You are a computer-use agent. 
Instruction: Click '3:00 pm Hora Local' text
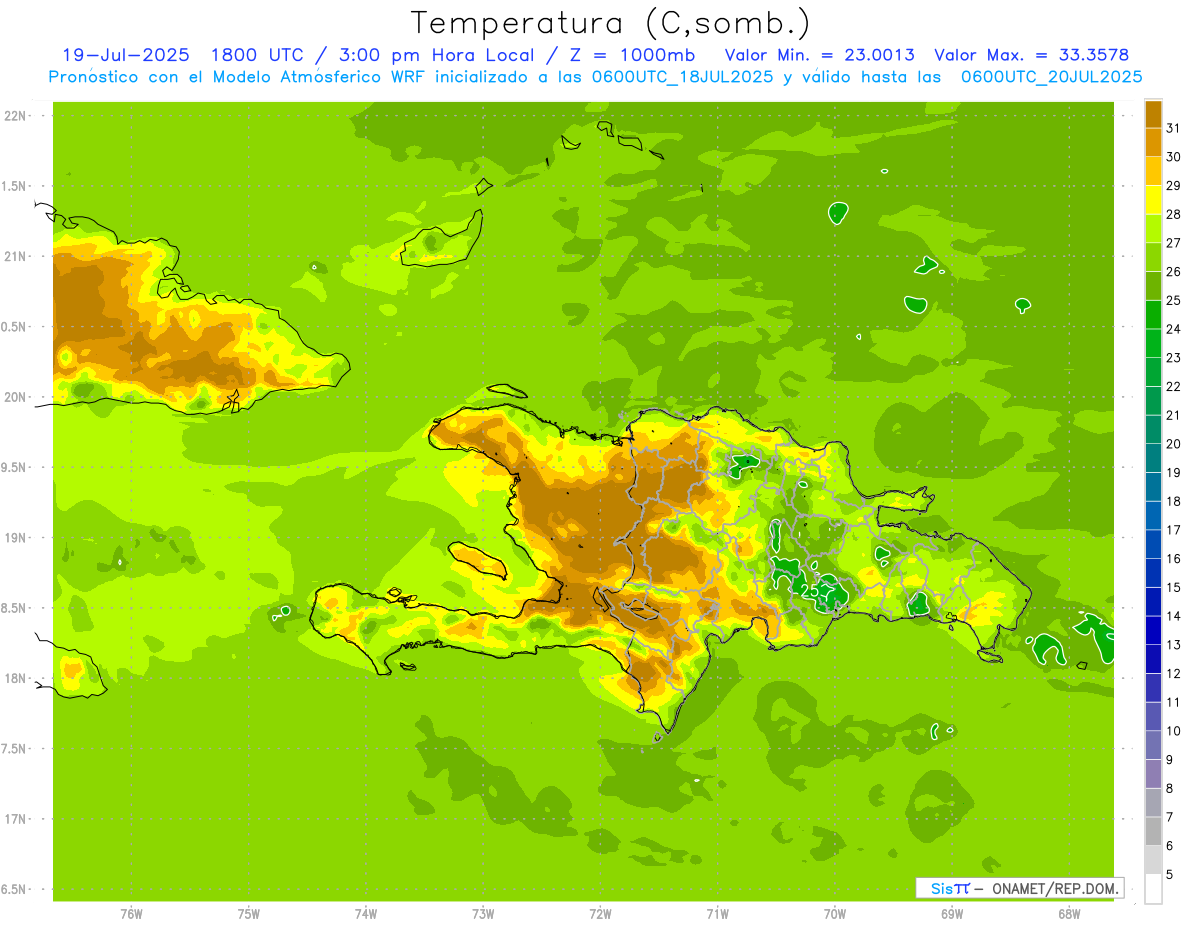click(438, 55)
